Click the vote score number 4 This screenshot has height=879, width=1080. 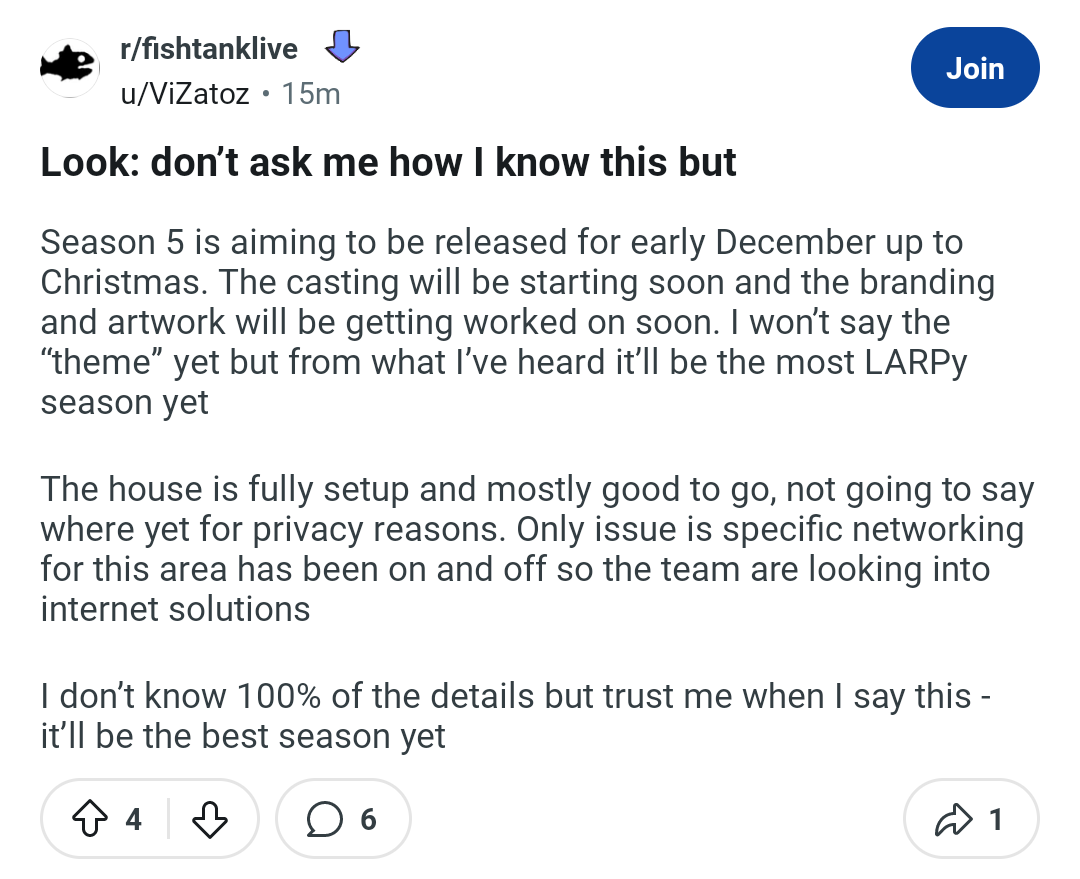coord(133,820)
